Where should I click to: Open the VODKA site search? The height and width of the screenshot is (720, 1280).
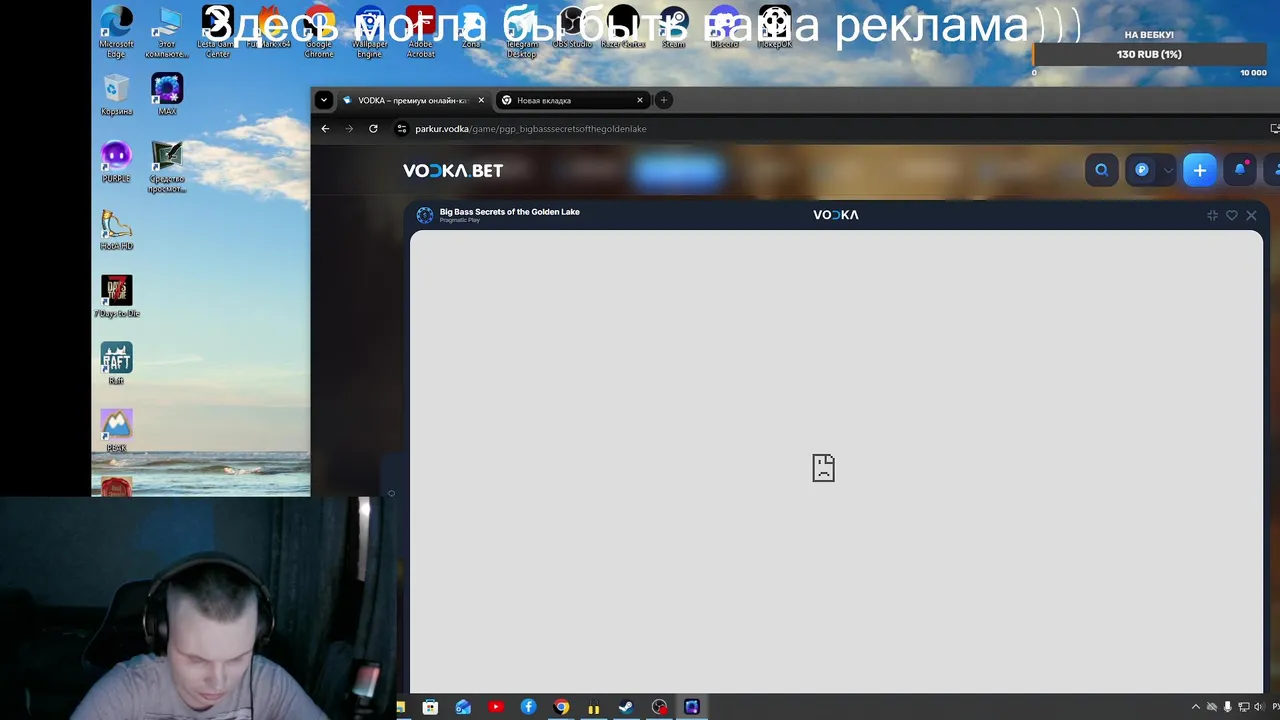(x=1102, y=170)
